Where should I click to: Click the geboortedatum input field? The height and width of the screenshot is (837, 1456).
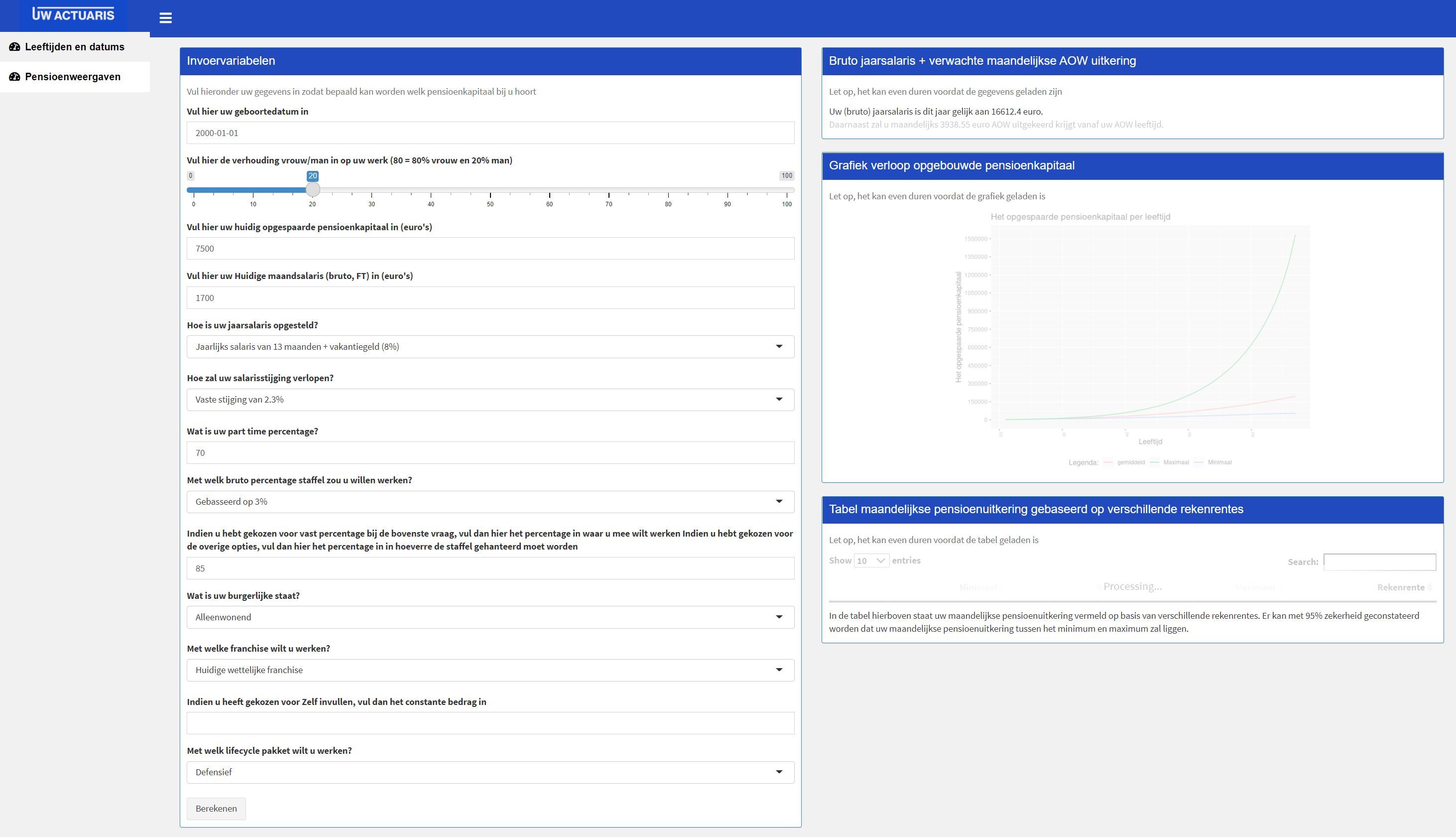490,133
